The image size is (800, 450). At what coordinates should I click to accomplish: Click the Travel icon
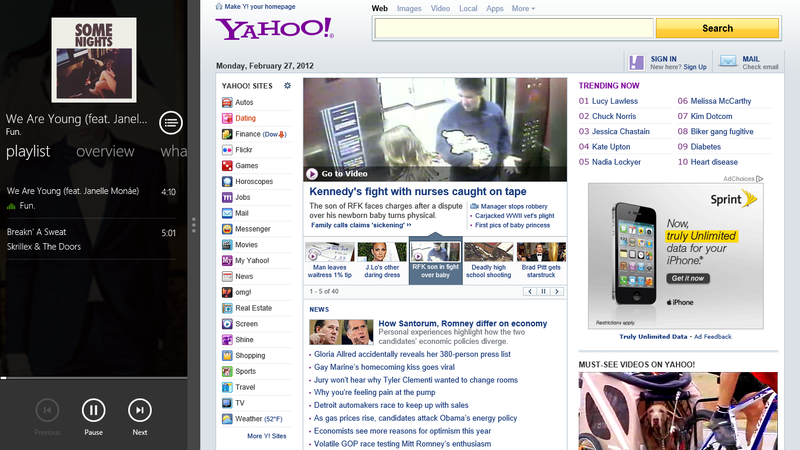point(227,387)
